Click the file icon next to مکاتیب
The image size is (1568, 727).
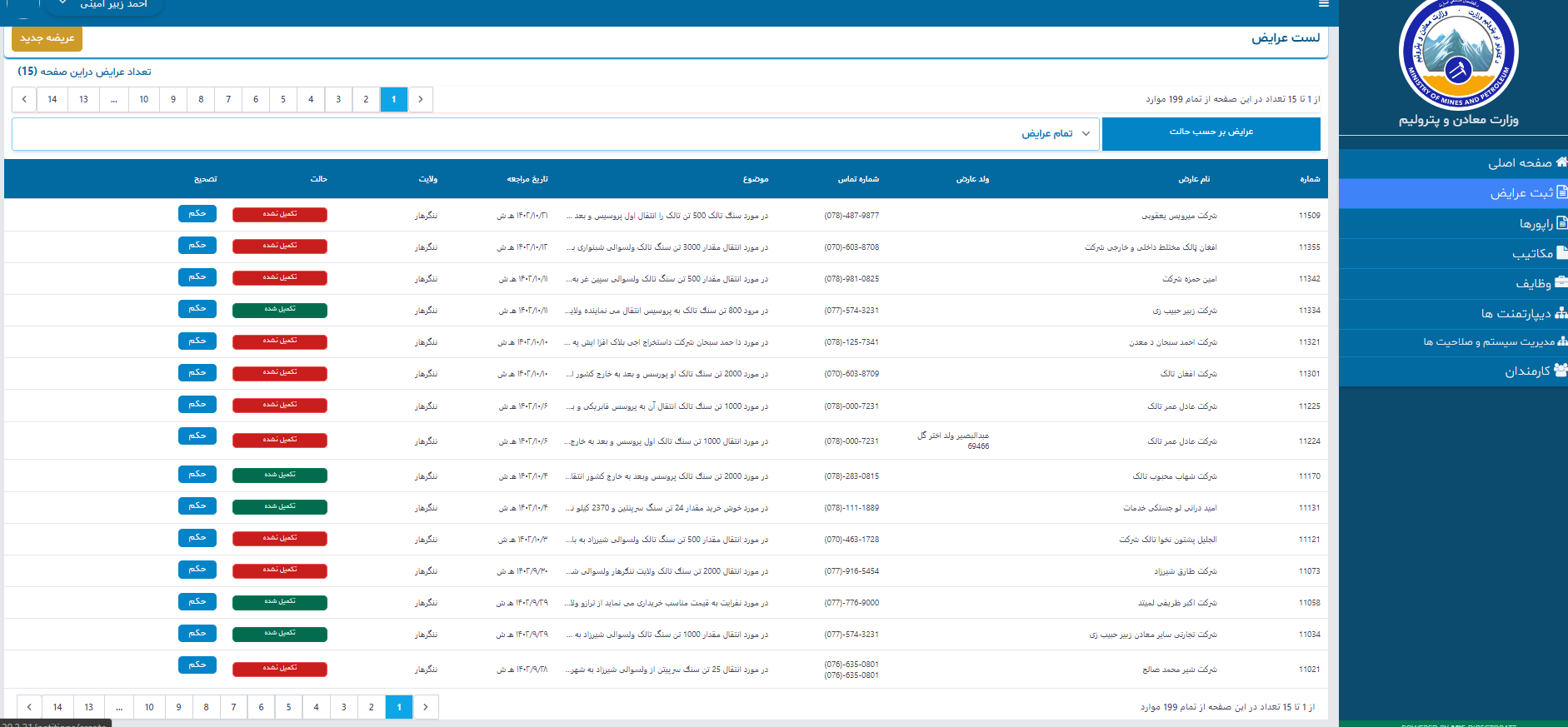pyautogui.click(x=1561, y=252)
